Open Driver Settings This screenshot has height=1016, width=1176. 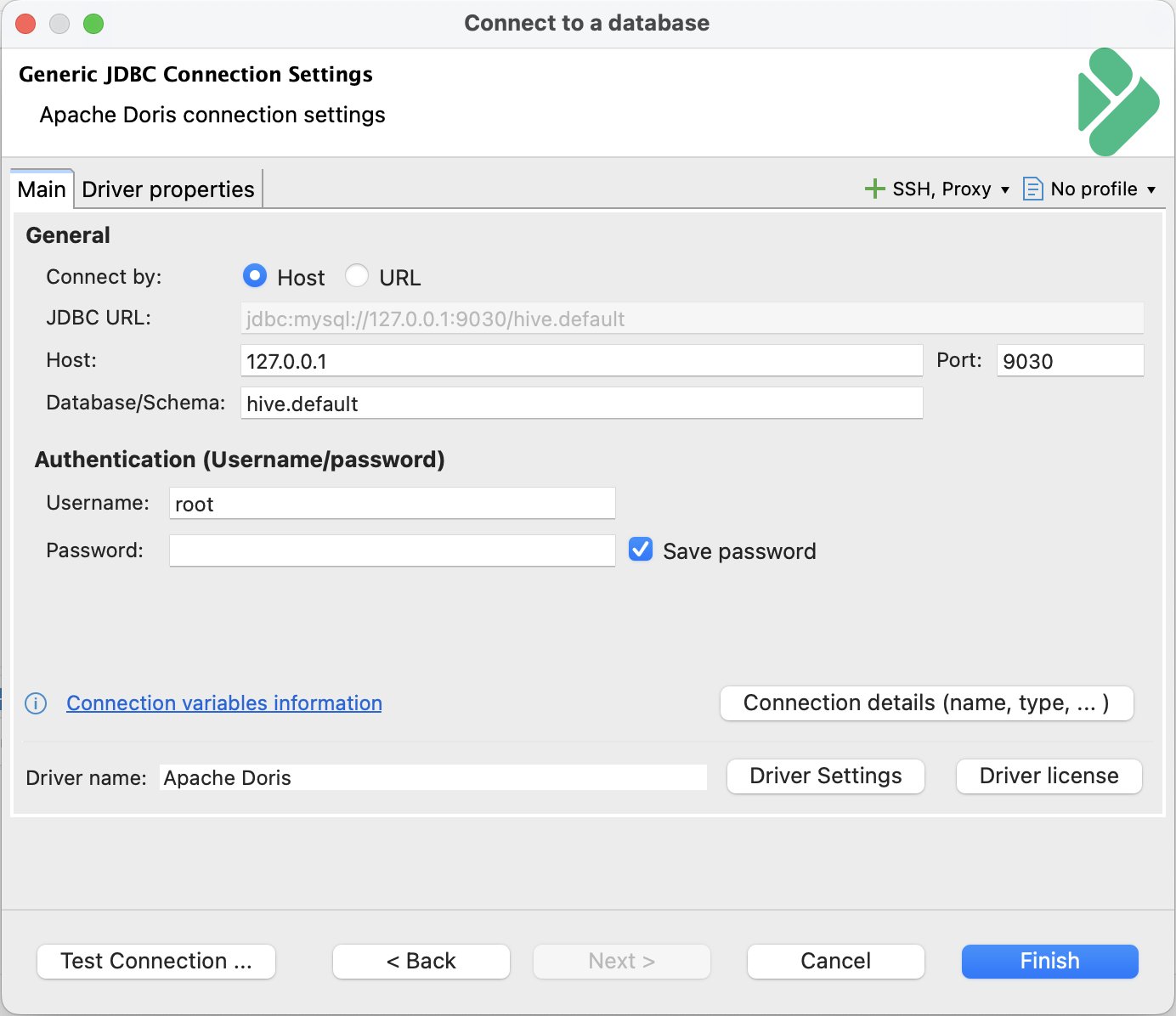[826, 776]
